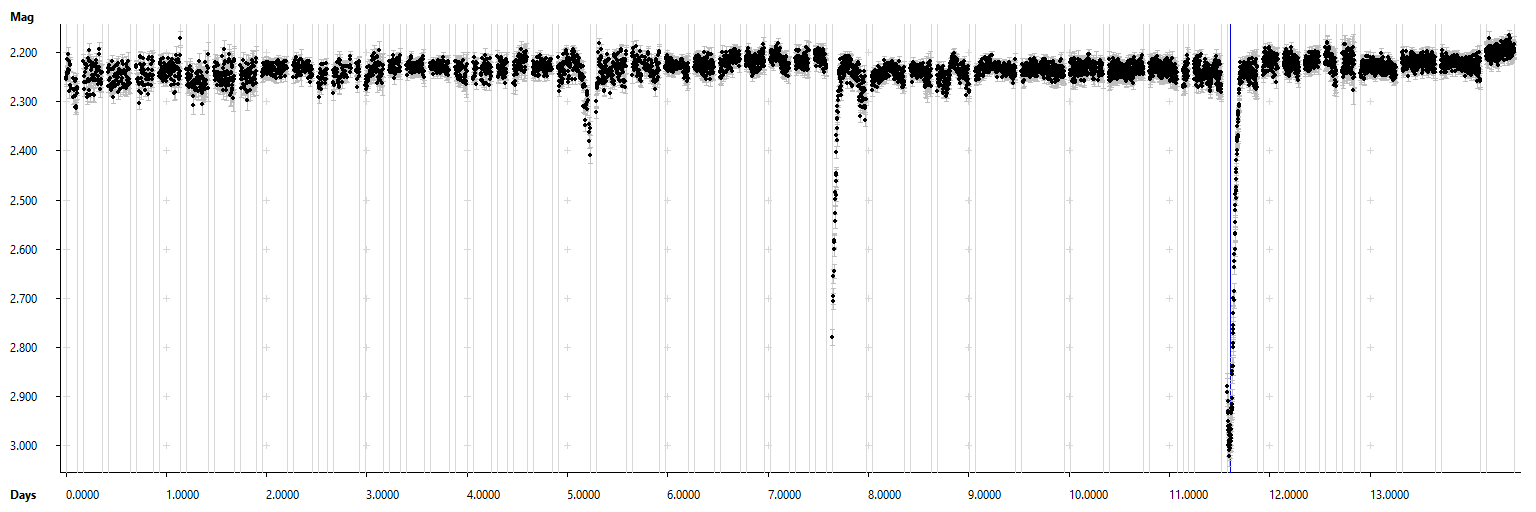
Task: Click the 6.0000 days tick label
Action: 683,495
